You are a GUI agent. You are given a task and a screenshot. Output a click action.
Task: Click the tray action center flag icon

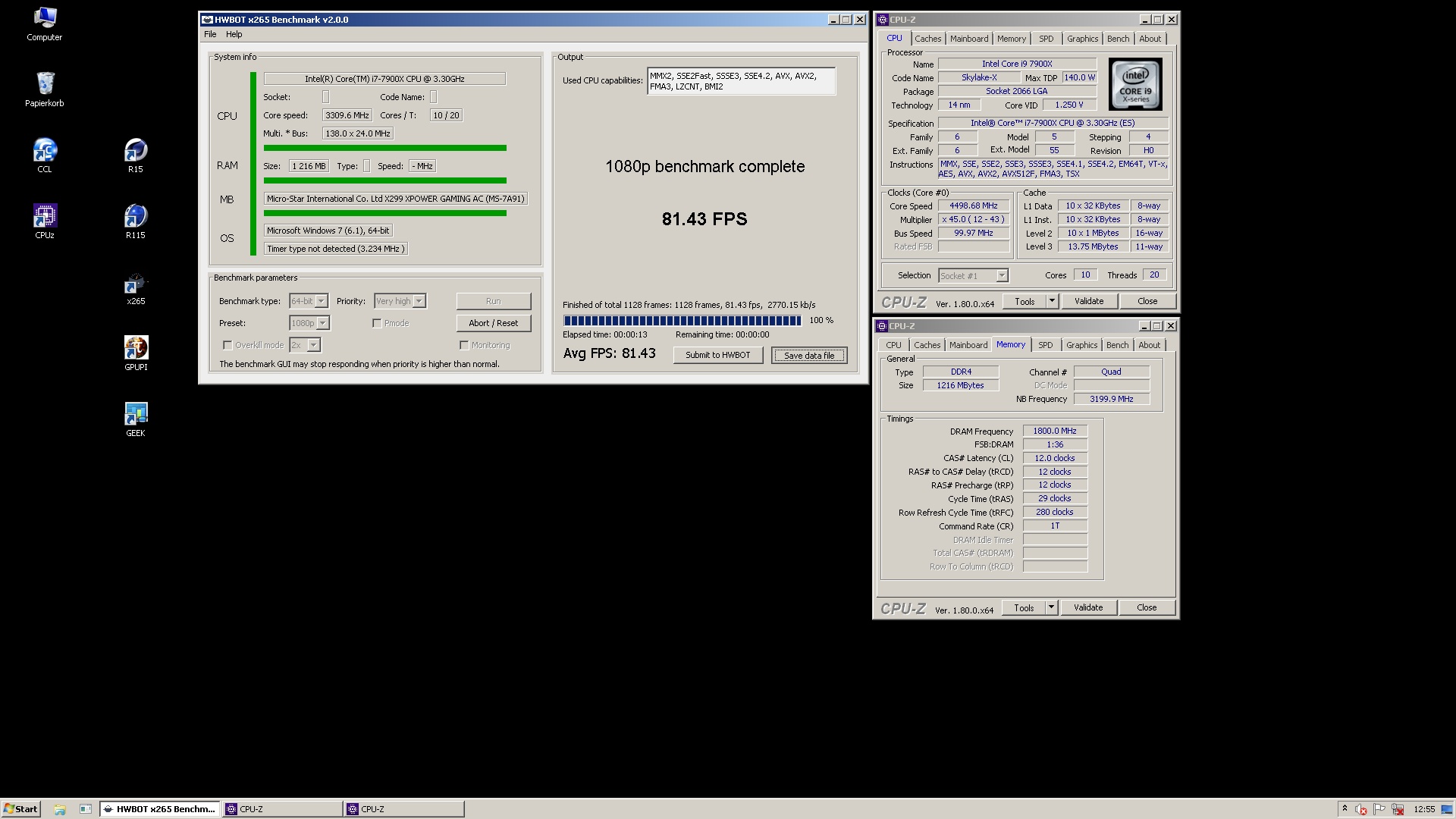pyautogui.click(x=1379, y=809)
